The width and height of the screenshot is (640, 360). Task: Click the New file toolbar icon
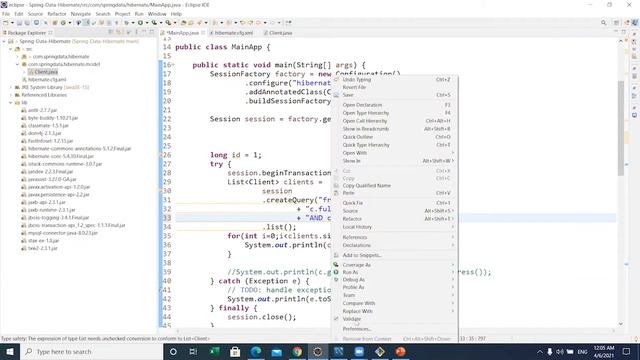click(x=6, y=23)
